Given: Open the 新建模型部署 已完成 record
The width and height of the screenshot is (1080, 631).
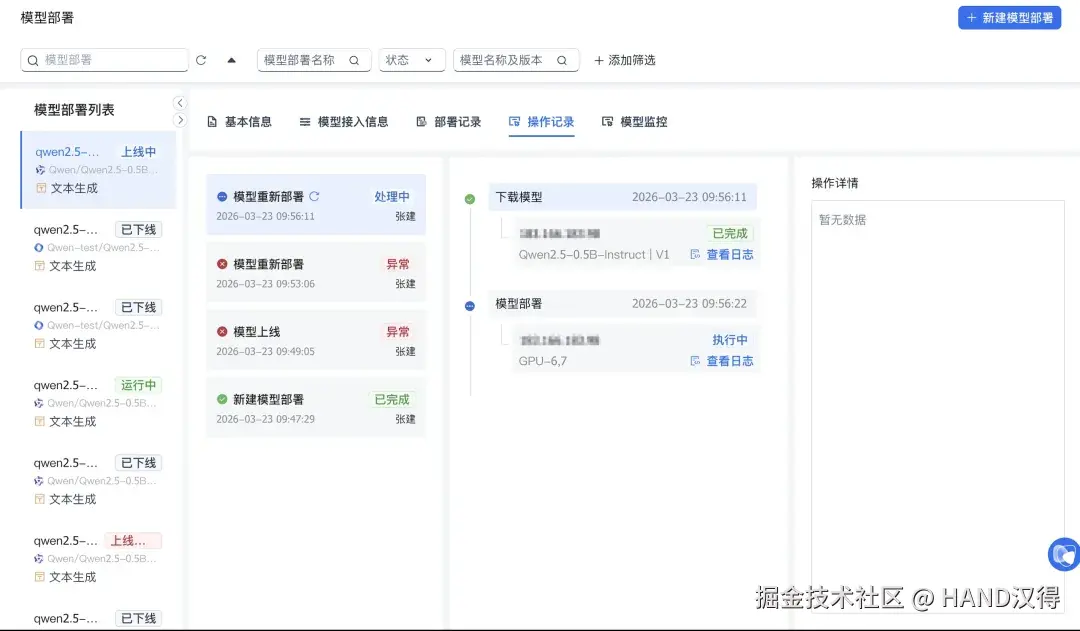Looking at the screenshot, I should click(316, 407).
